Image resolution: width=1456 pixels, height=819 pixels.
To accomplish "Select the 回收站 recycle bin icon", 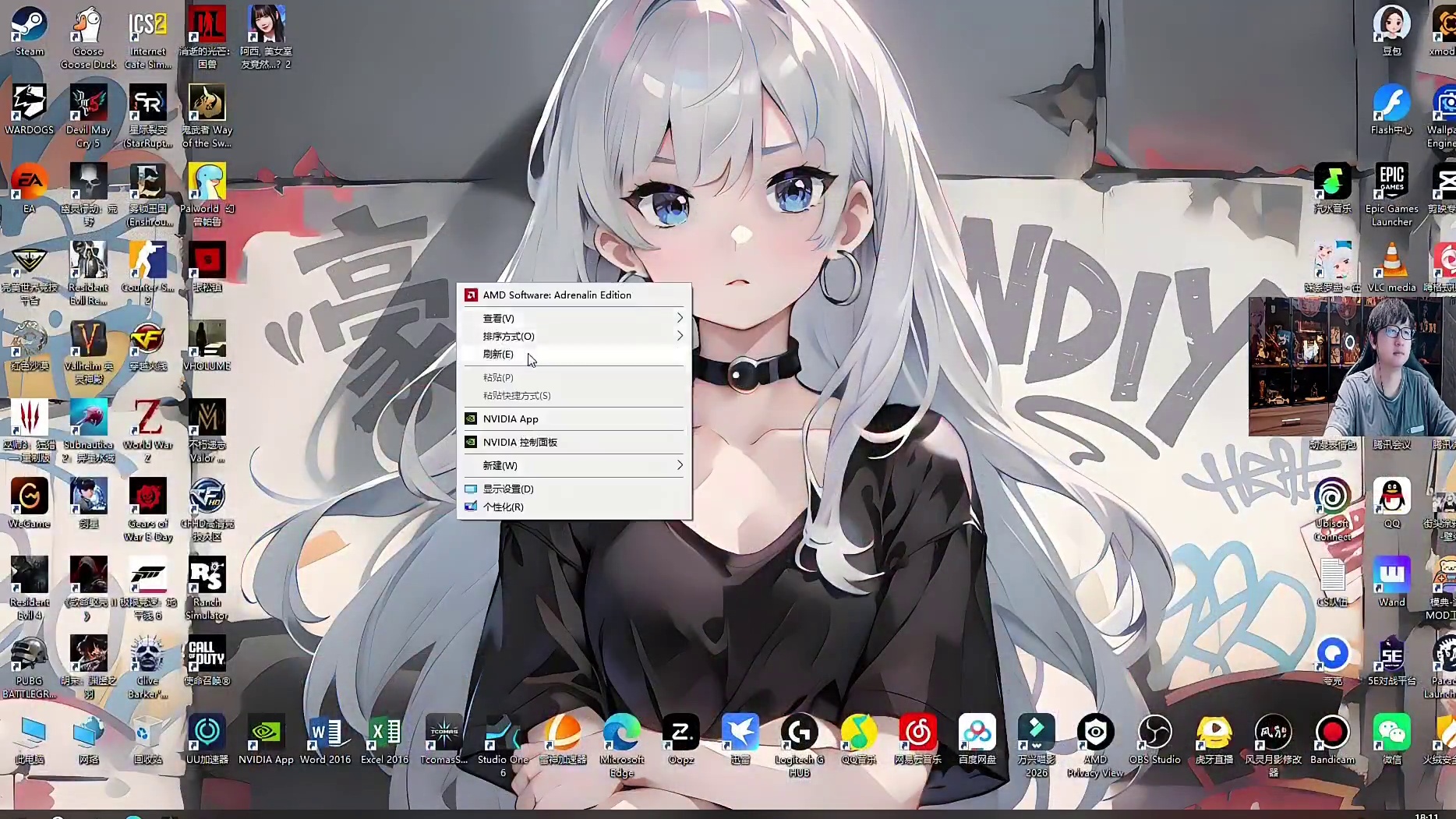I will pyautogui.click(x=147, y=739).
